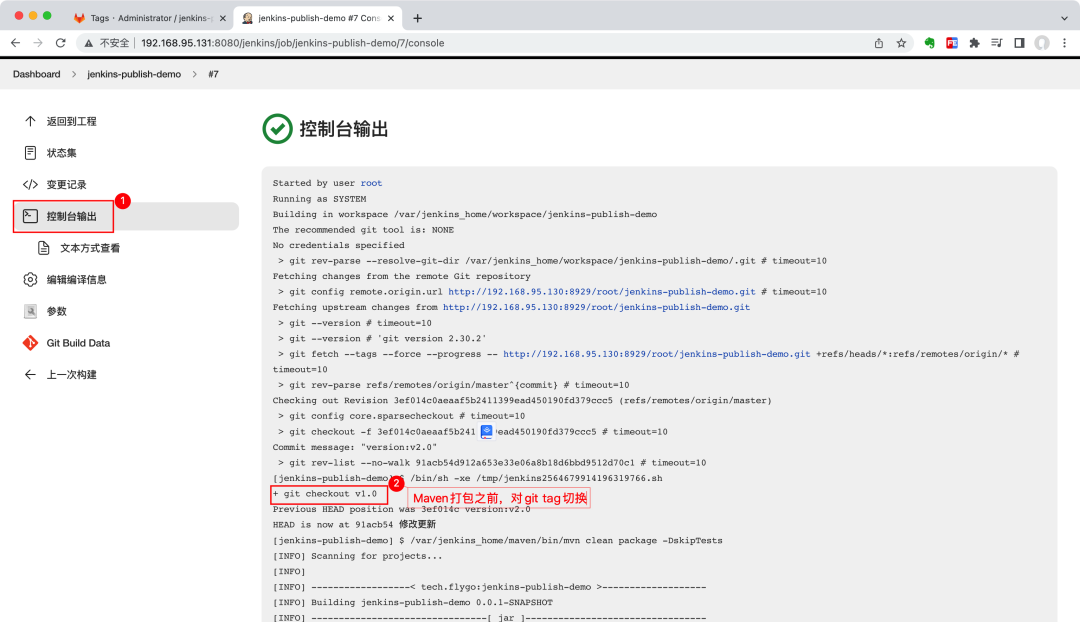Click the share page icon

coord(879,43)
